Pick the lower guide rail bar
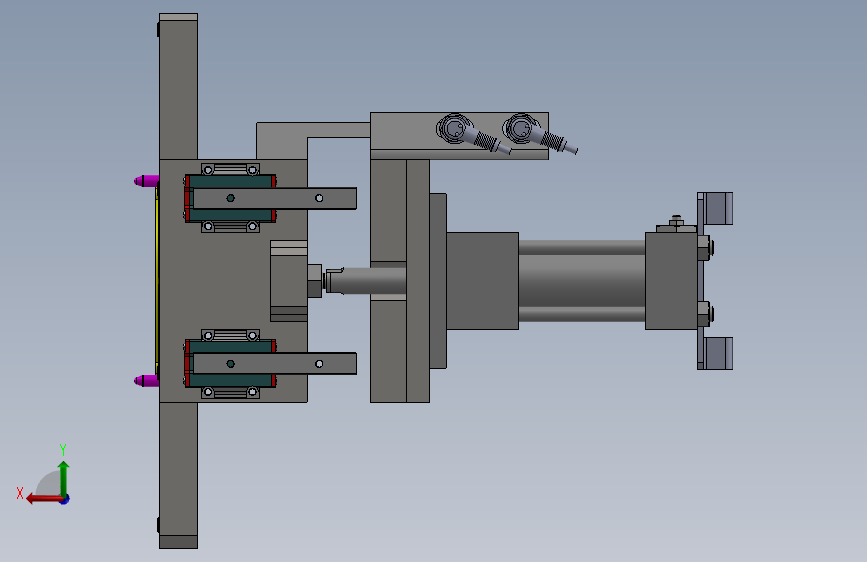This screenshot has height=562, width=867. [274, 363]
